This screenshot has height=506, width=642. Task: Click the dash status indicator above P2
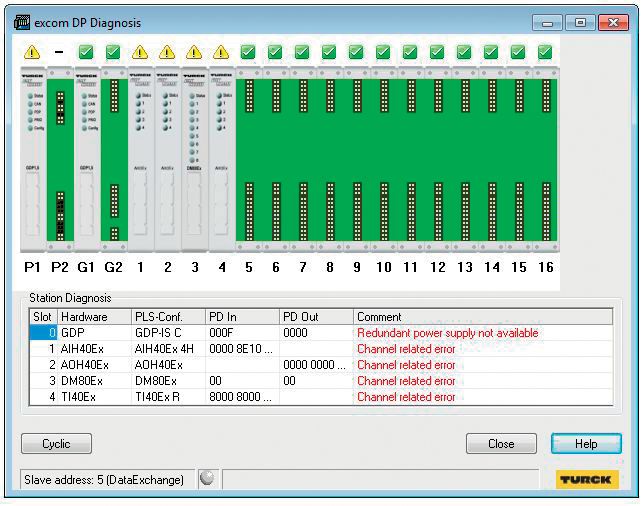click(59, 52)
